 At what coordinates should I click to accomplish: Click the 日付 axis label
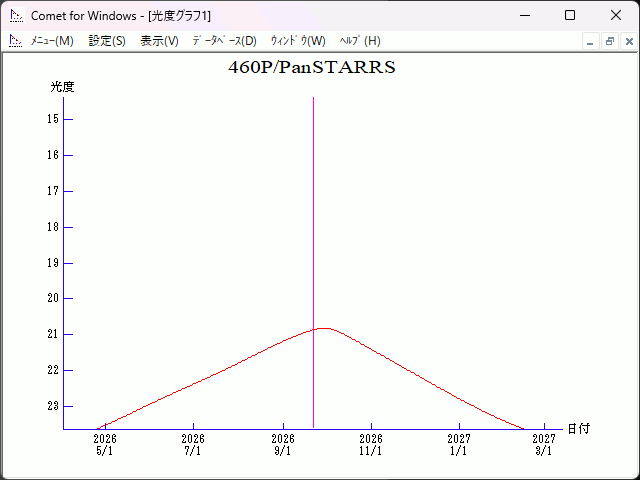(579, 429)
